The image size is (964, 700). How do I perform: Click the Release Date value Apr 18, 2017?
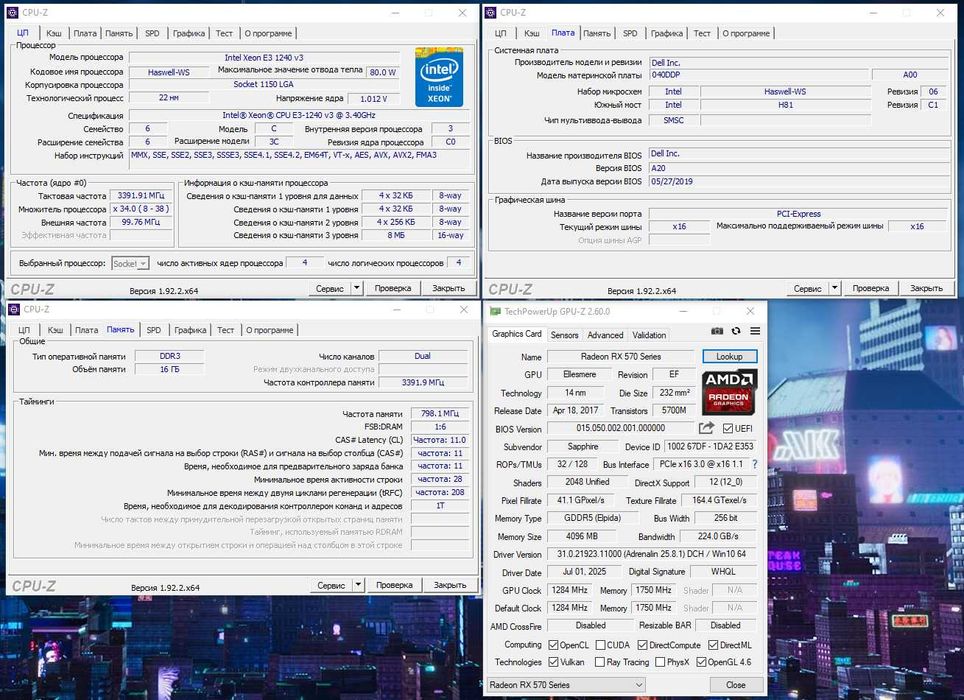pos(575,410)
